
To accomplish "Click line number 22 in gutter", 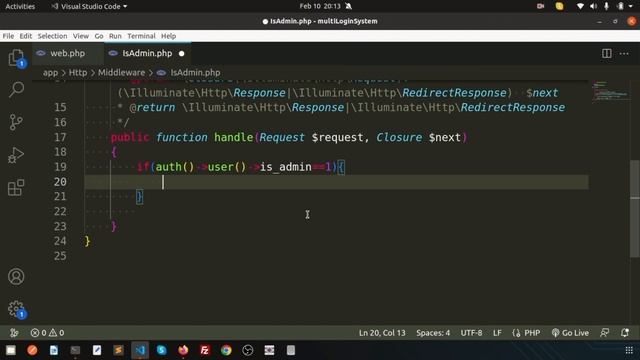I will click(60, 211).
